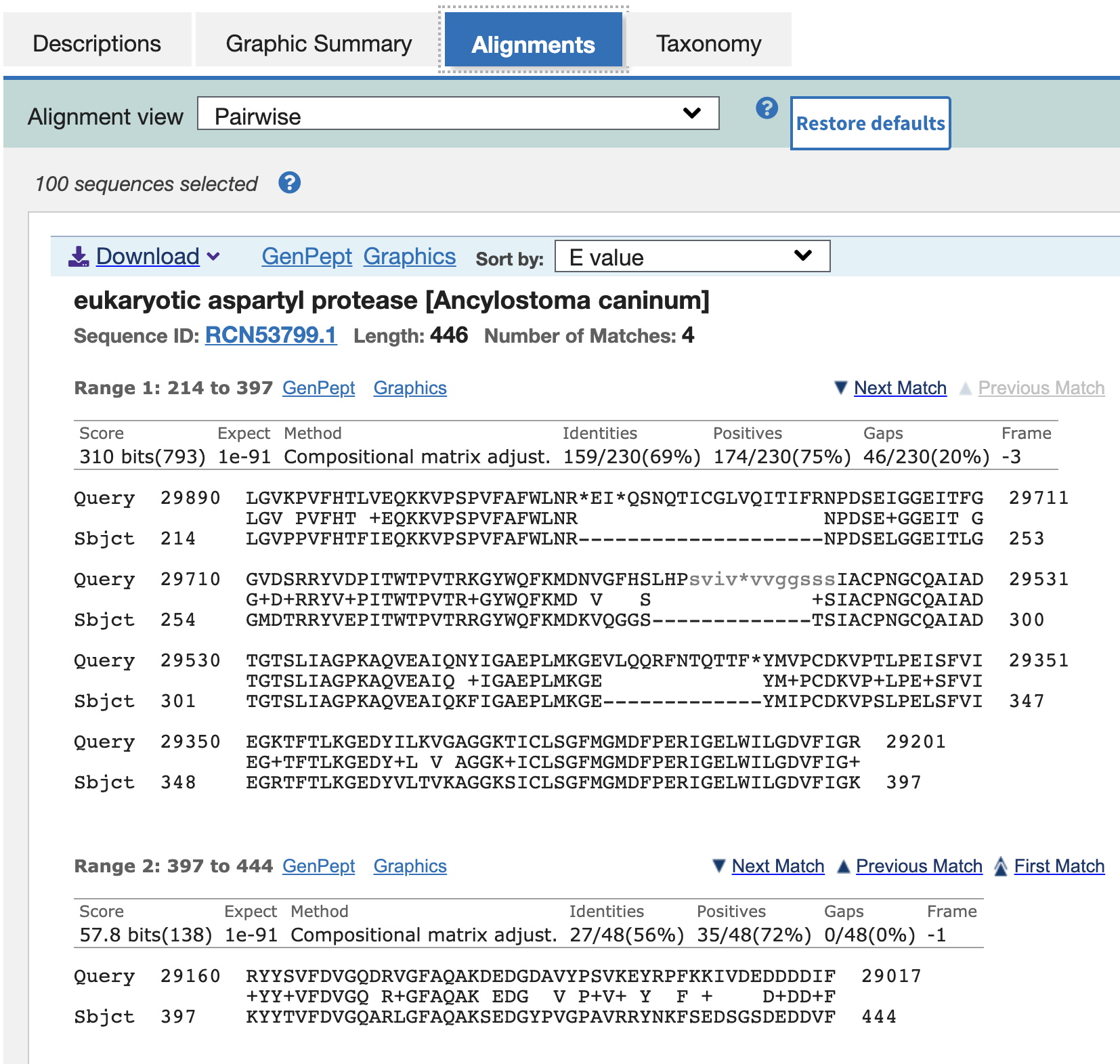Switch to the Graphic Summary tab

pos(318,44)
